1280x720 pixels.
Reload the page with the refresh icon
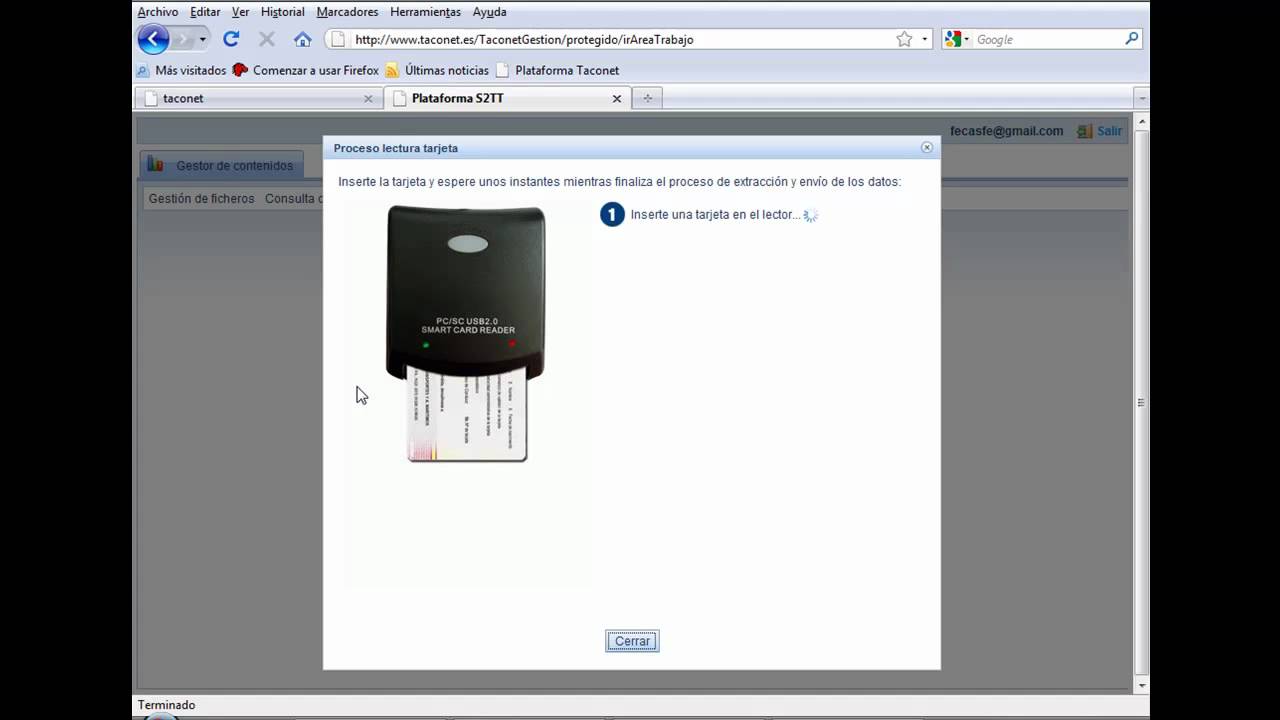tap(231, 39)
